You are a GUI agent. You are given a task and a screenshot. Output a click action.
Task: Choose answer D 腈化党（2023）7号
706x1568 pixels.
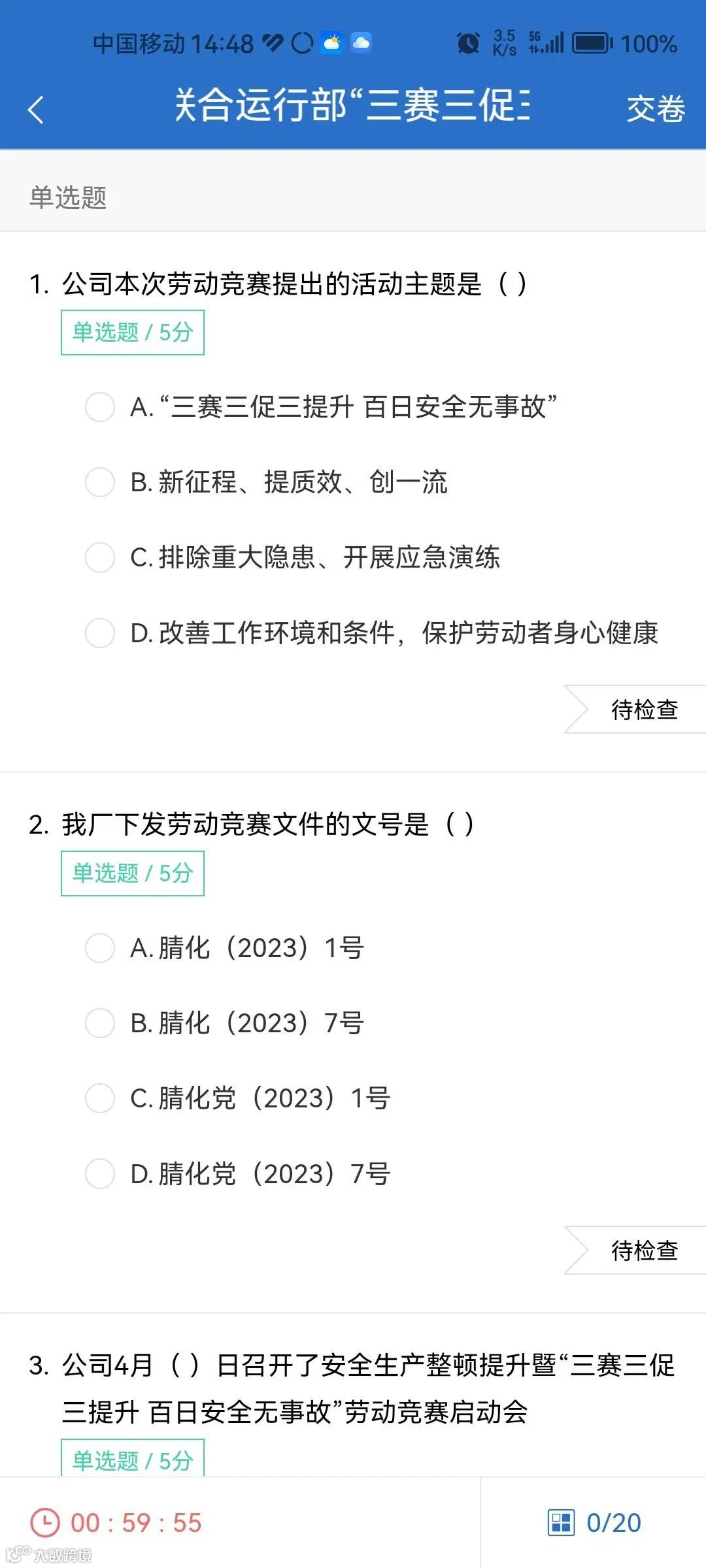click(x=238, y=1173)
